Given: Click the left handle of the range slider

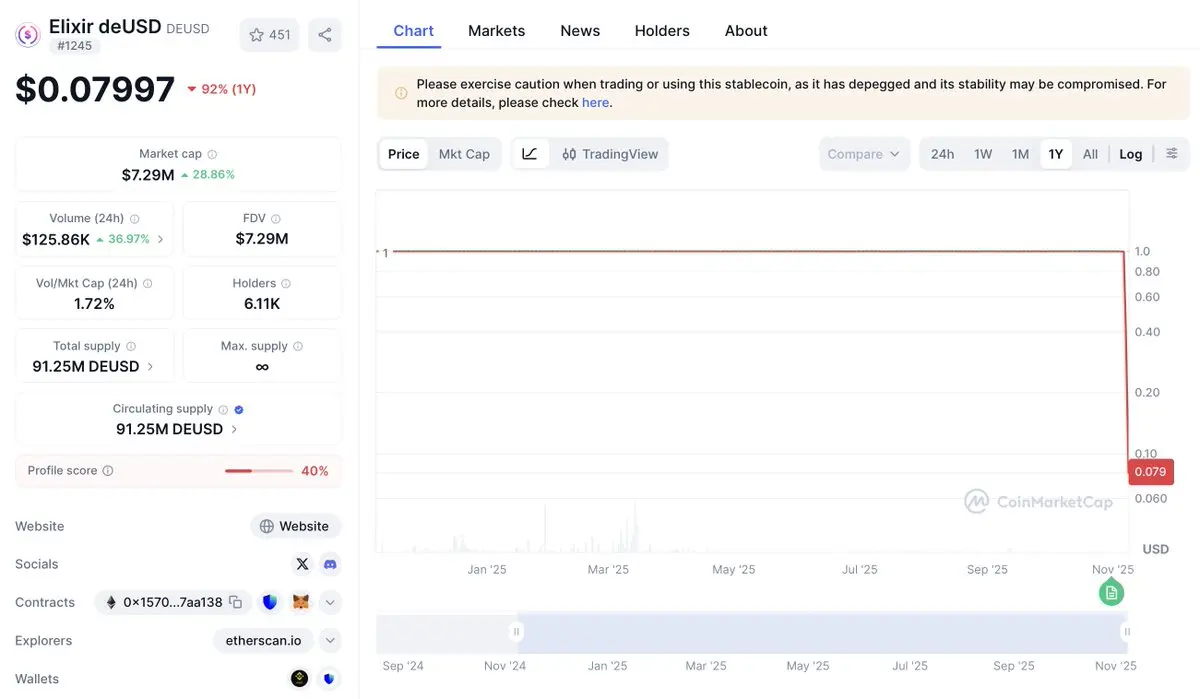Looking at the screenshot, I should pos(516,632).
